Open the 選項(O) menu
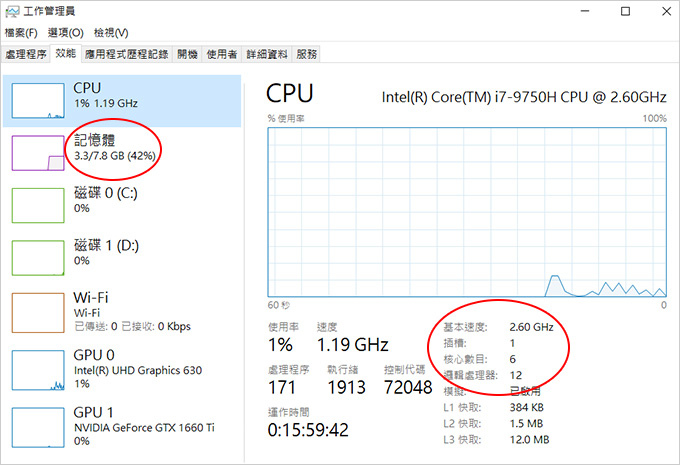The image size is (680, 465). click(65, 33)
